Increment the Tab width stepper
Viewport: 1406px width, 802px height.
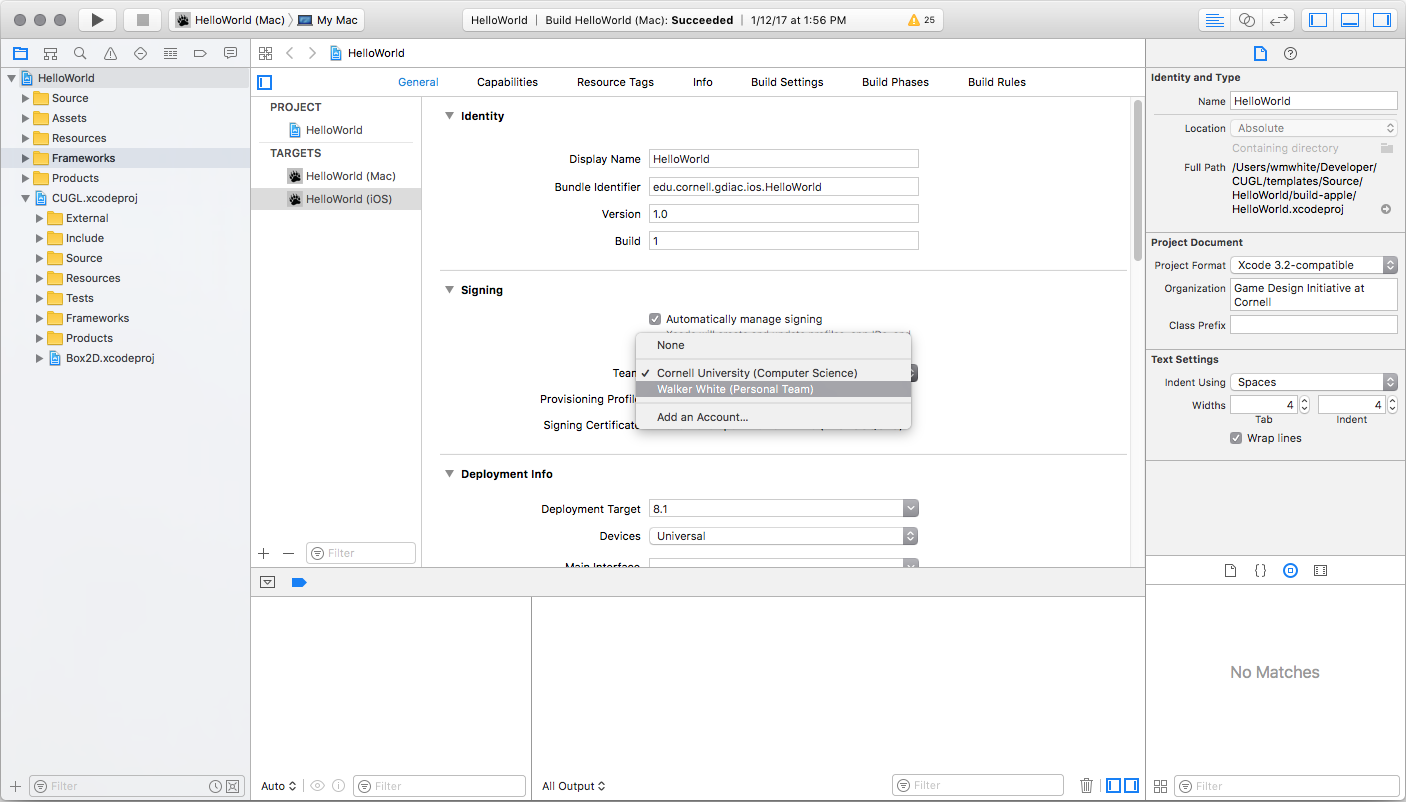(1304, 402)
